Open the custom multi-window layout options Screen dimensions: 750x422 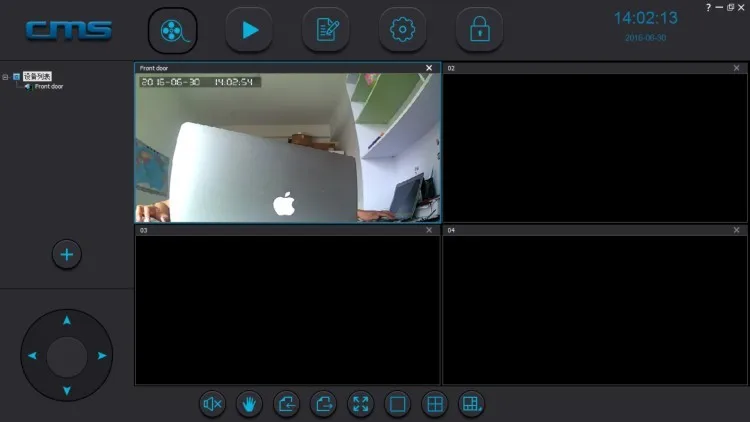coord(471,404)
